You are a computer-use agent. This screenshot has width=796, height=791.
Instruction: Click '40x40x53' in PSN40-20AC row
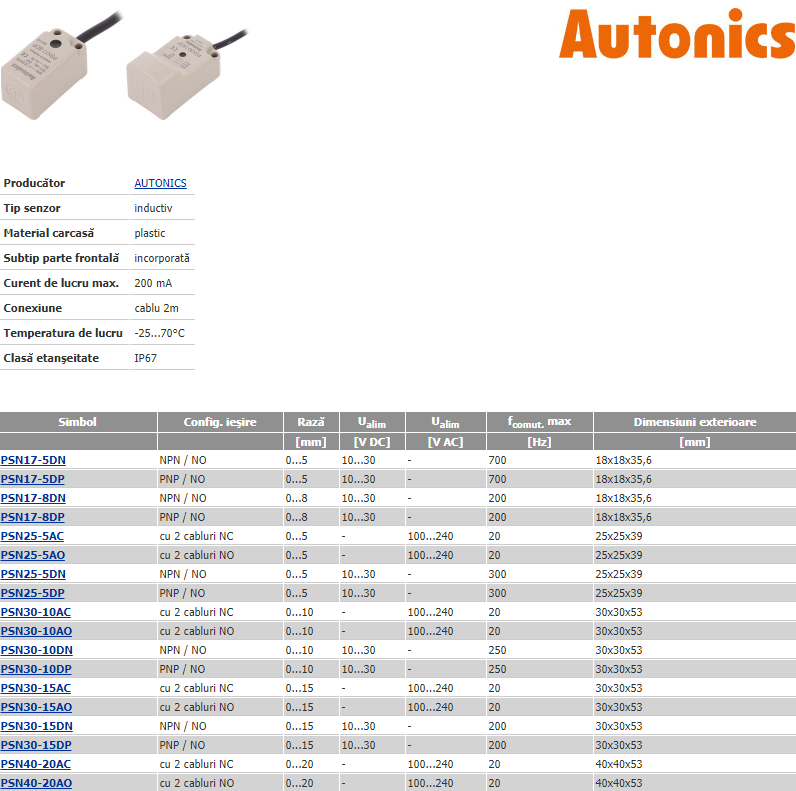click(x=619, y=764)
